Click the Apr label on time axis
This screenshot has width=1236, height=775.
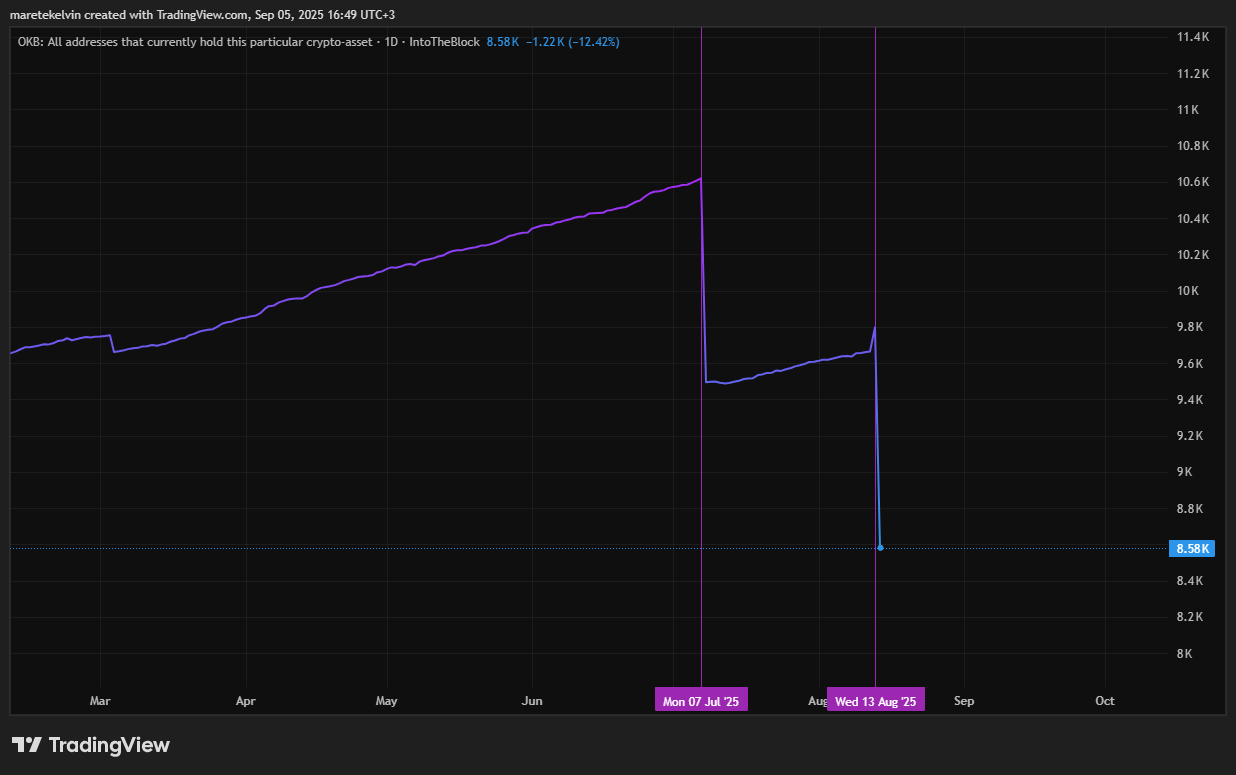[x=246, y=701]
